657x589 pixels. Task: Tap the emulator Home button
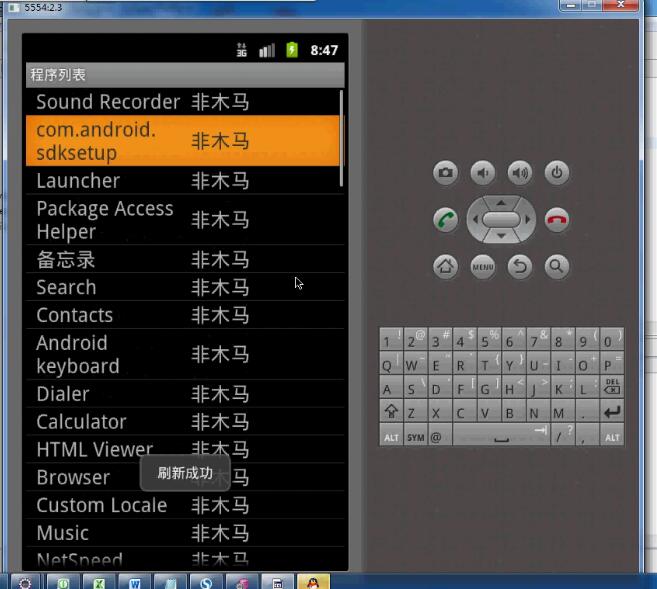point(445,266)
